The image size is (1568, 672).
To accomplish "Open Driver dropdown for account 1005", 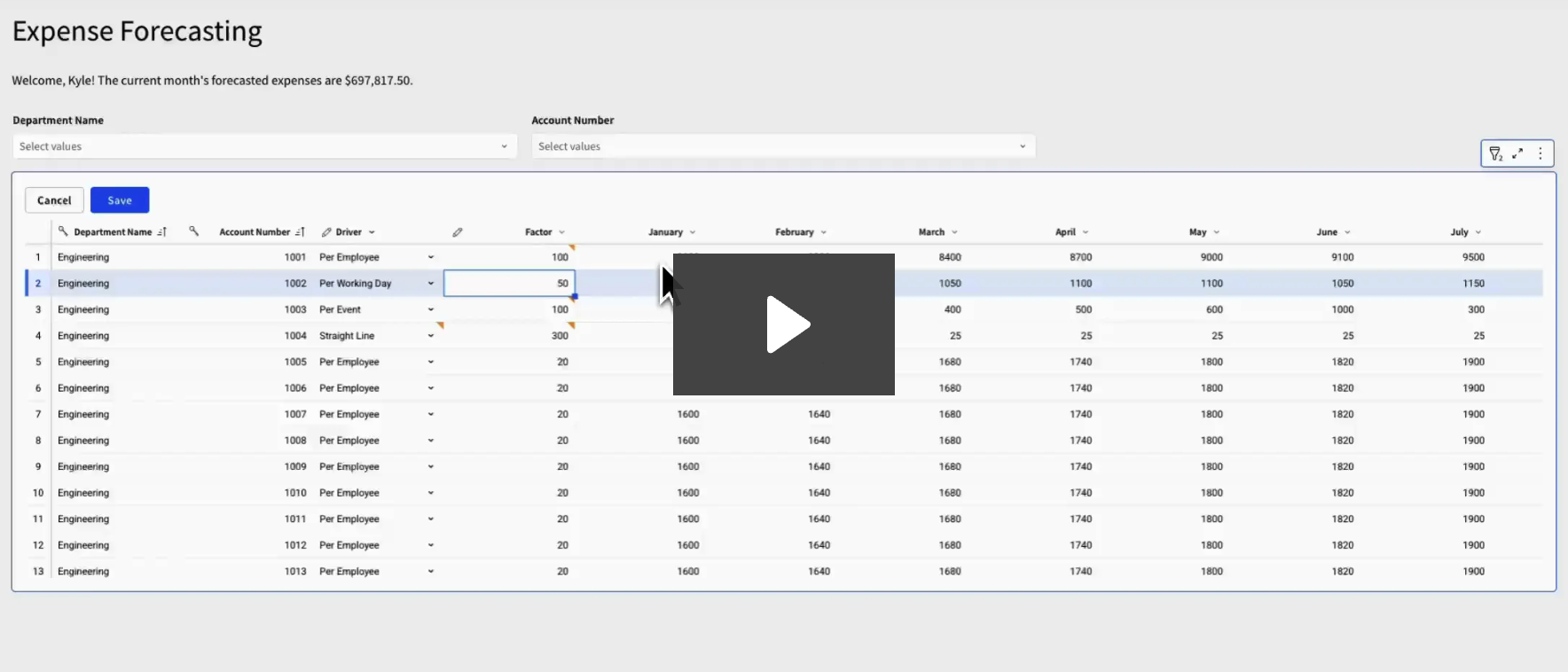I will (x=431, y=362).
